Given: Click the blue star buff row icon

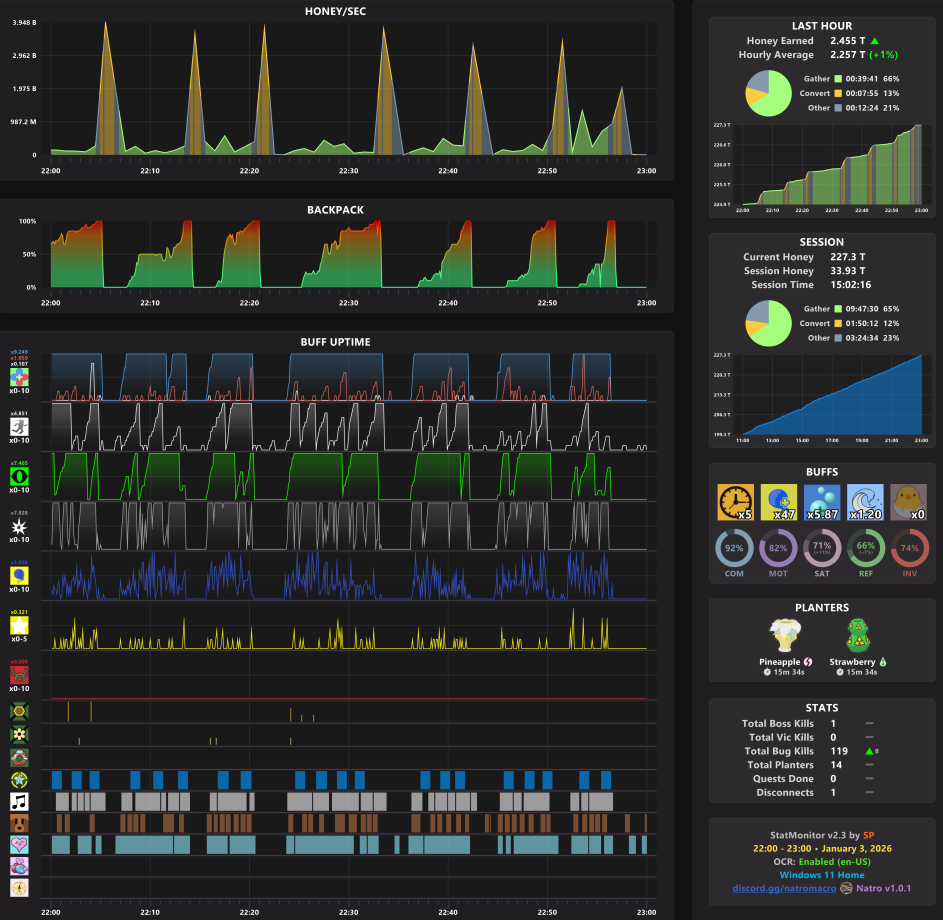Looking at the screenshot, I should 19,780.
